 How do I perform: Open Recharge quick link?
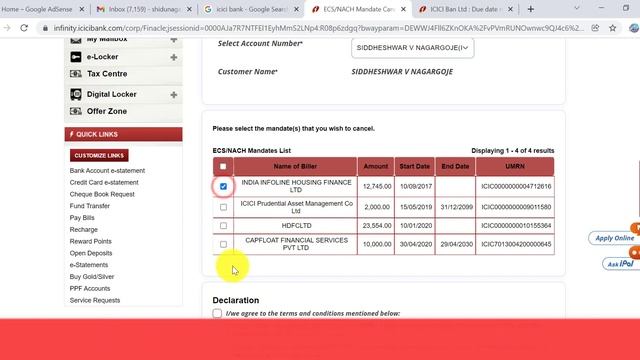[x=84, y=230]
